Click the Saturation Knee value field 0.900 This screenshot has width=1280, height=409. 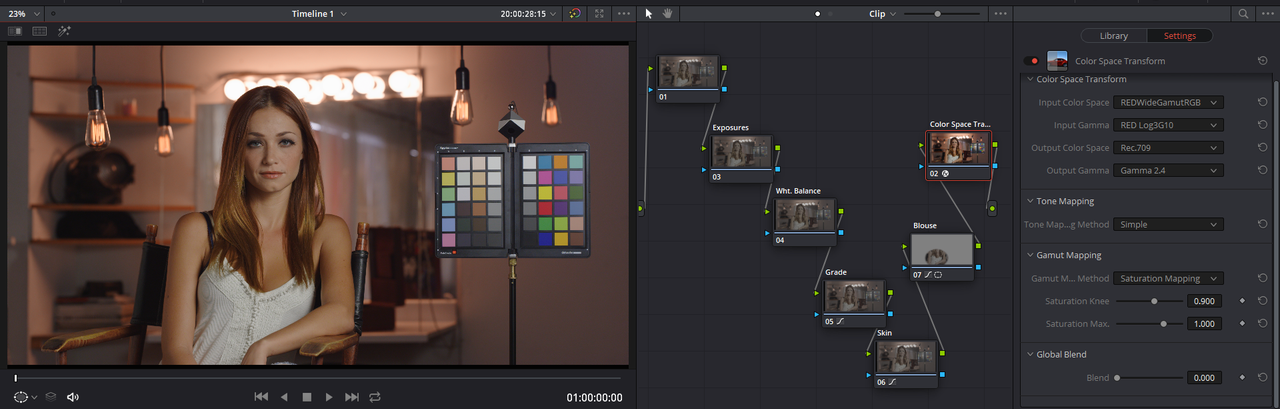pyautogui.click(x=1206, y=301)
